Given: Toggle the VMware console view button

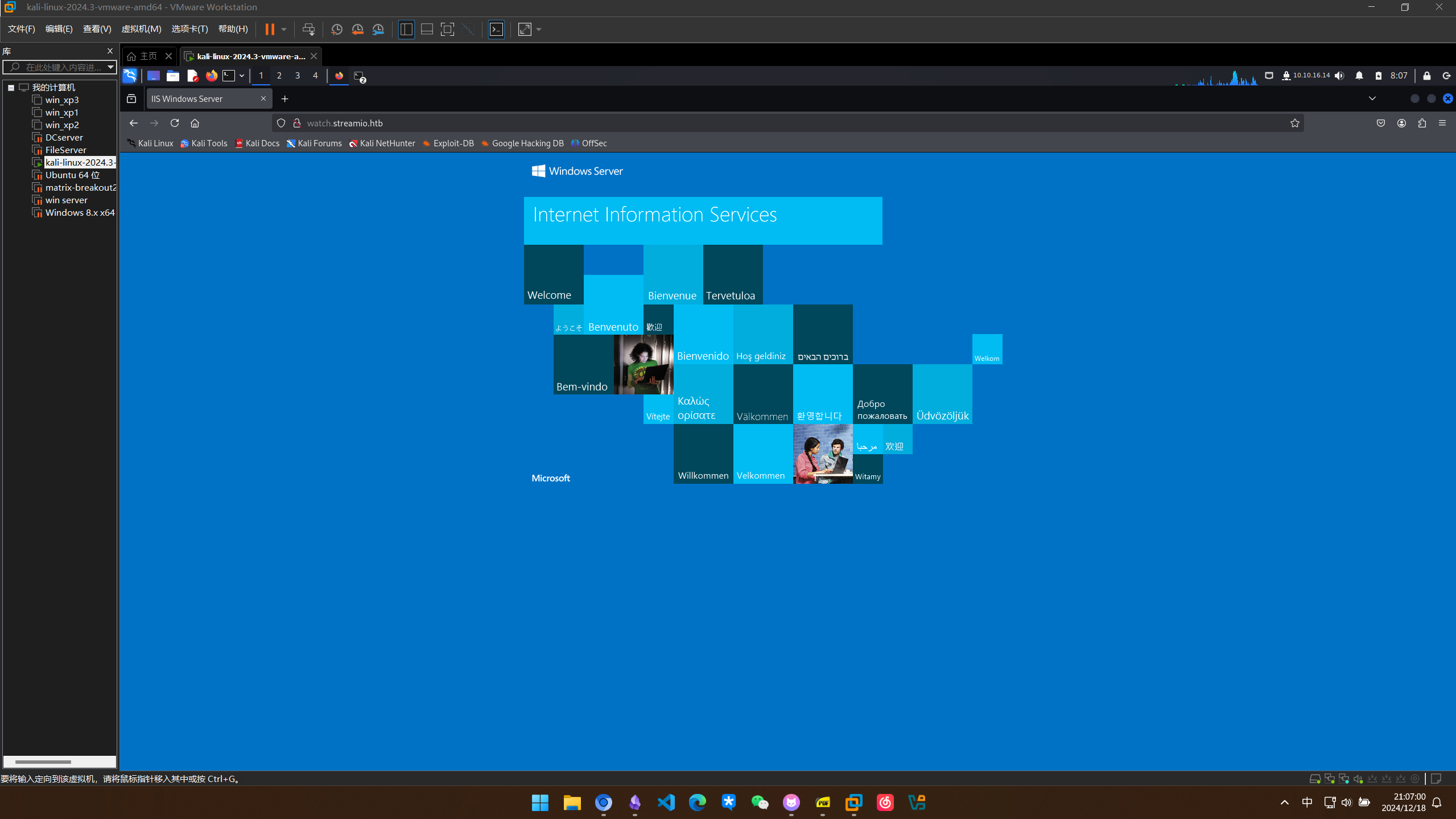Looking at the screenshot, I should (496, 29).
